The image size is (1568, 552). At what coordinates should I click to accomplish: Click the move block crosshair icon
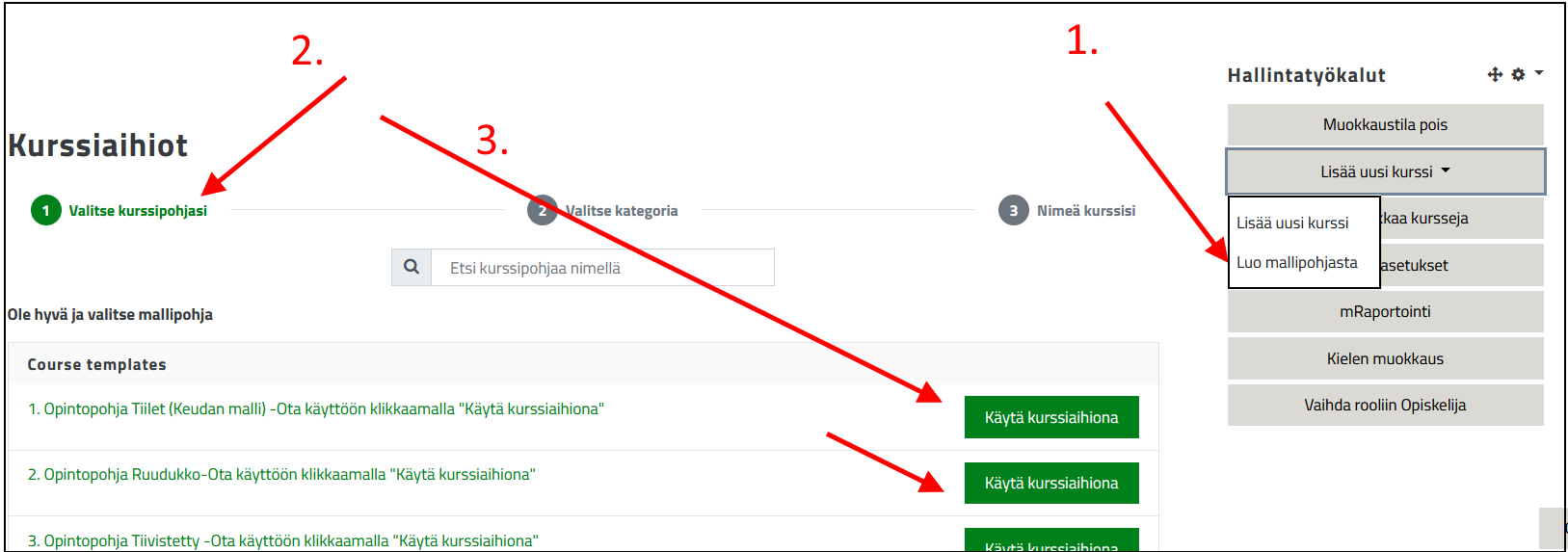(1495, 74)
